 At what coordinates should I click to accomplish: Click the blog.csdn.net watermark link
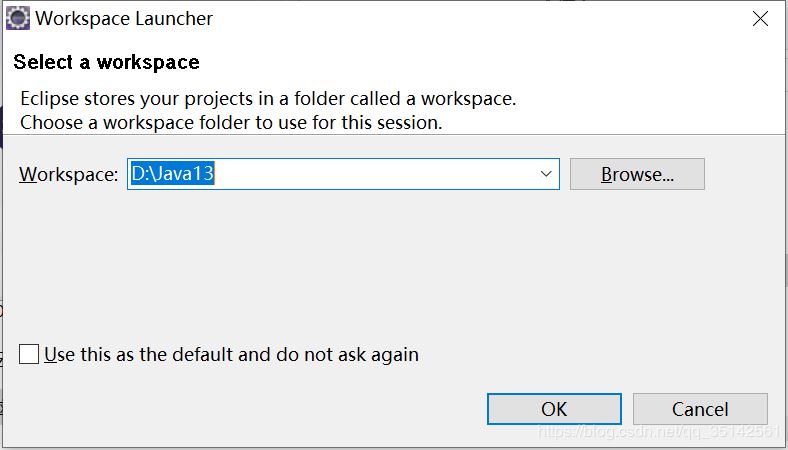pos(658,432)
